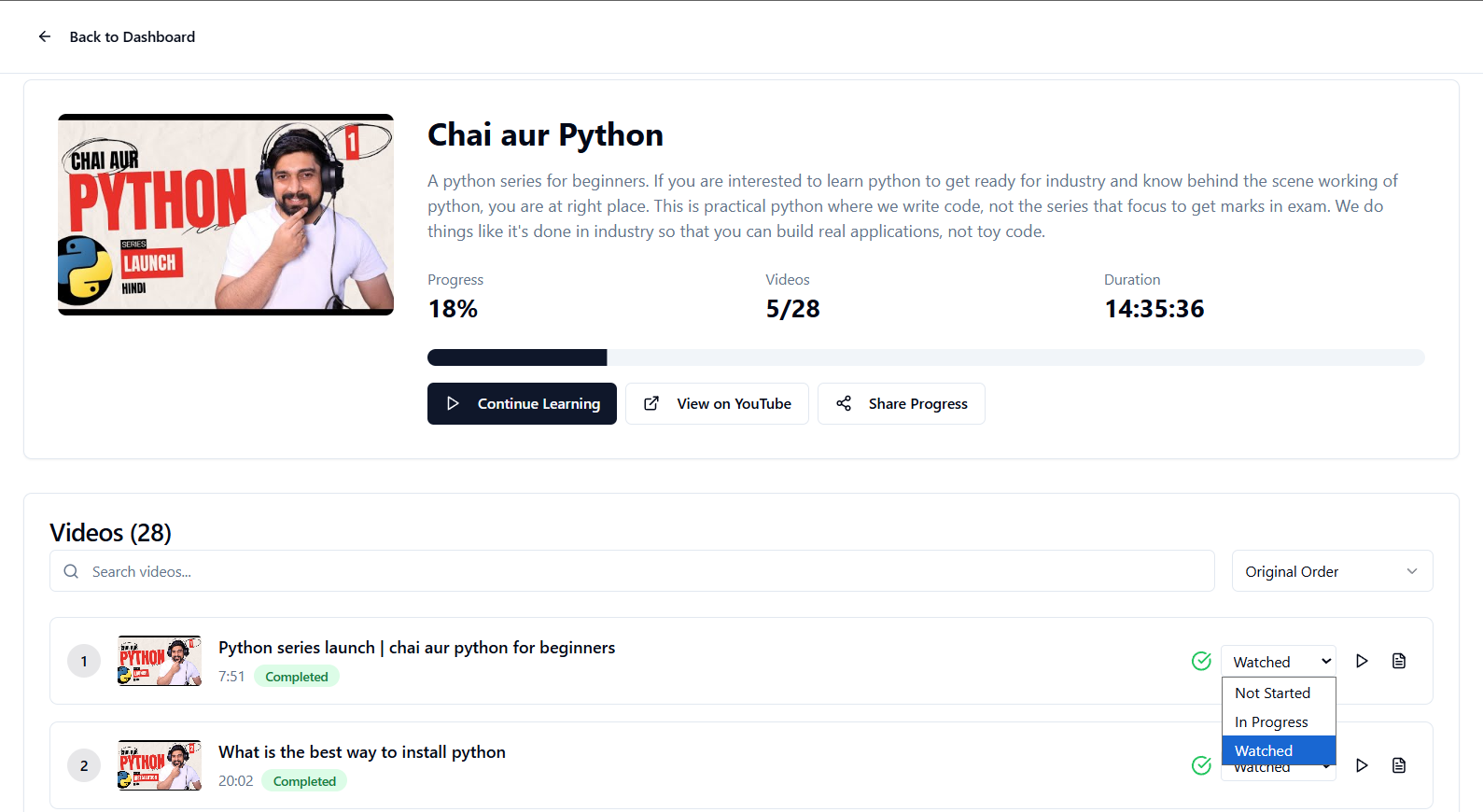Open thumbnail of install python video
The image size is (1483, 812).
160,765
